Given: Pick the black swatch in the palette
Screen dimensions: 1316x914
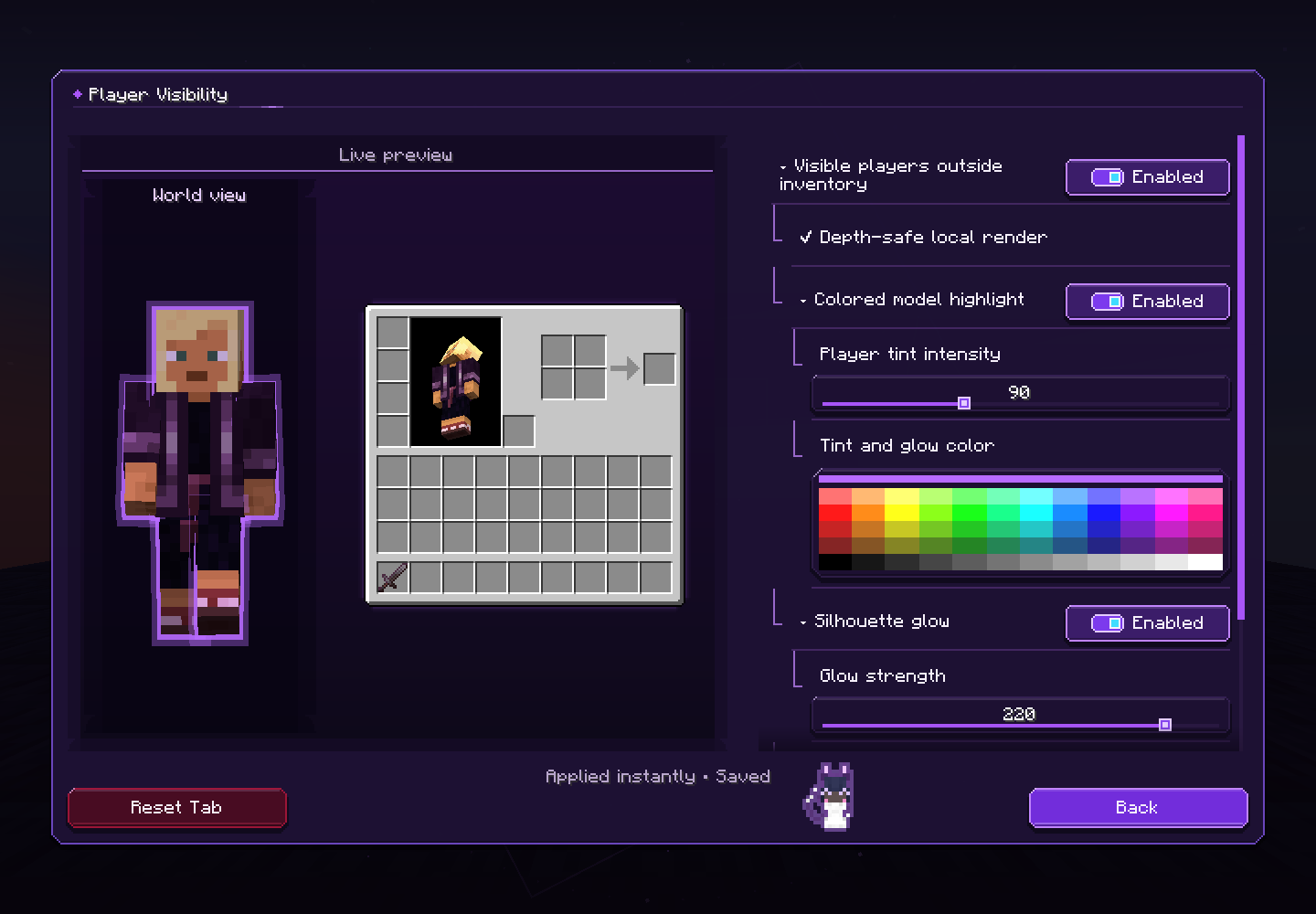Looking at the screenshot, I should [834, 562].
